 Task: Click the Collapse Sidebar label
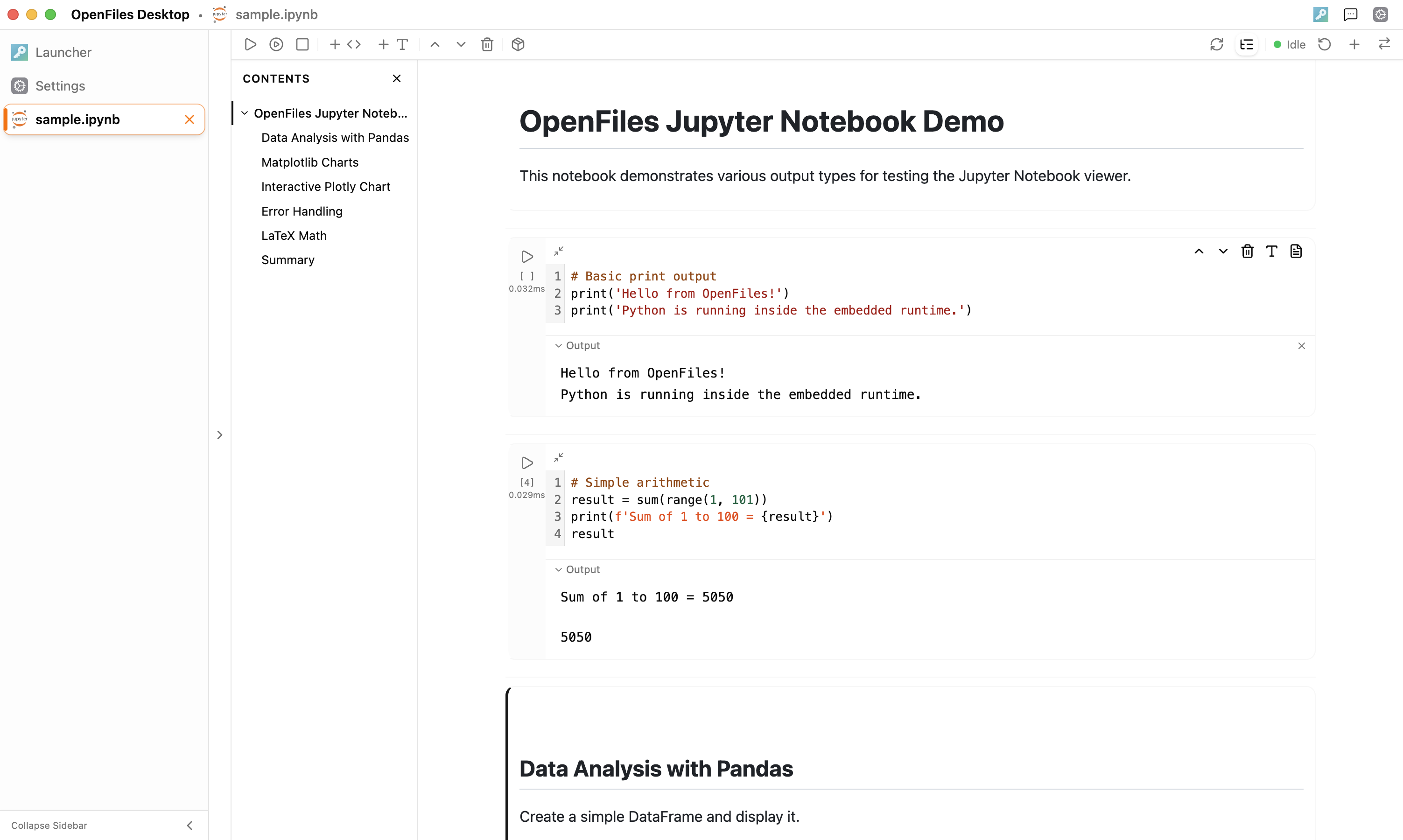point(49,825)
